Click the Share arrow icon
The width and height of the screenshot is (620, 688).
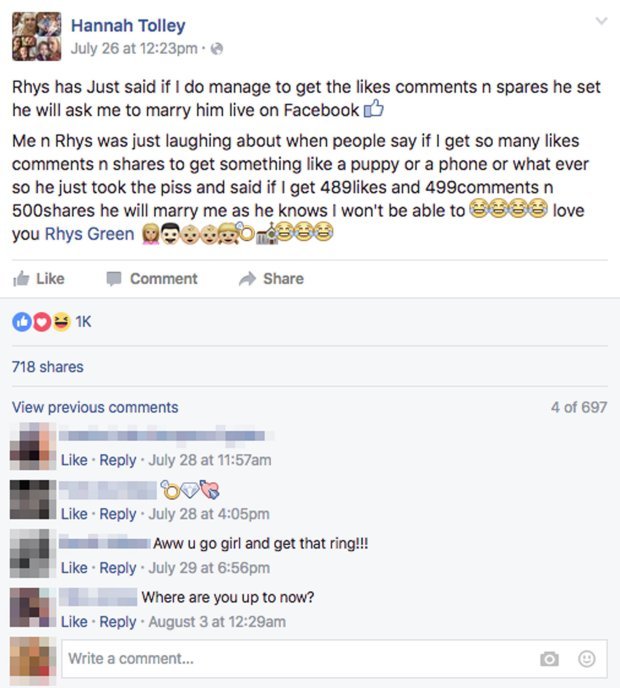coord(247,279)
